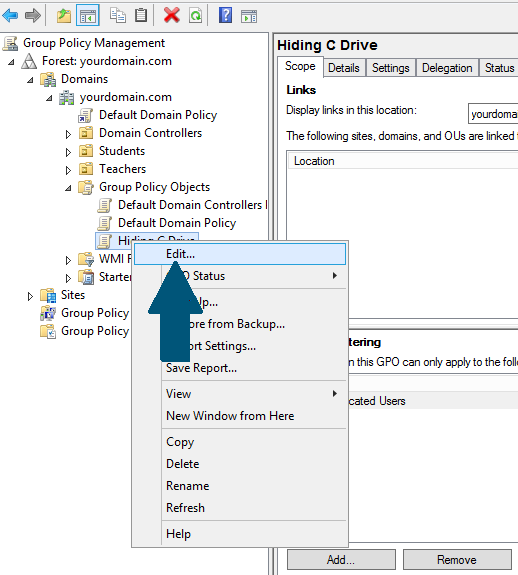The image size is (518, 575).
Task: Click the linked Default Domain Policy shortcut icon
Action: 85,115
